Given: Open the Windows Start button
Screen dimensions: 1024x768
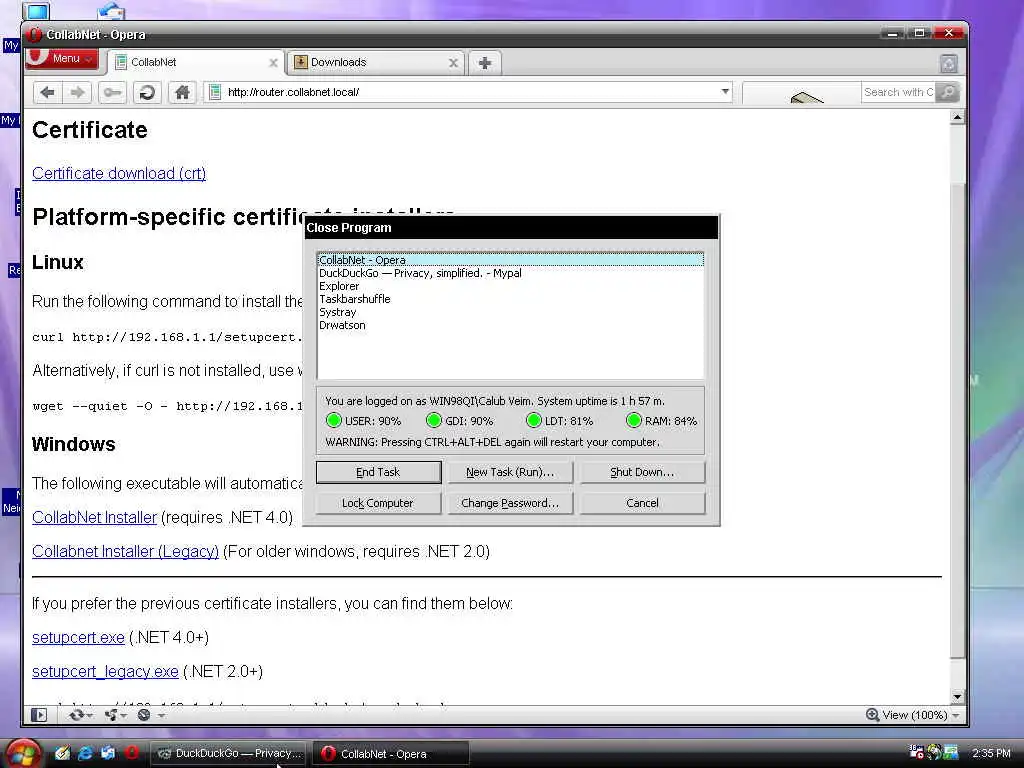Looking at the screenshot, I should (23, 754).
